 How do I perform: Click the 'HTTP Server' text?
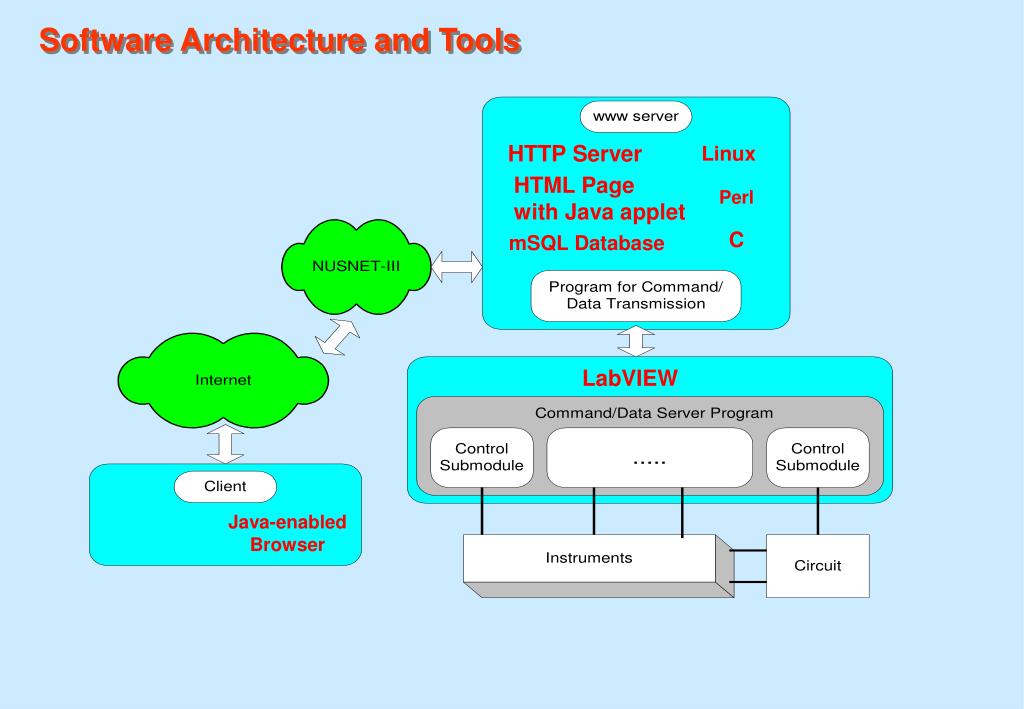coord(575,154)
